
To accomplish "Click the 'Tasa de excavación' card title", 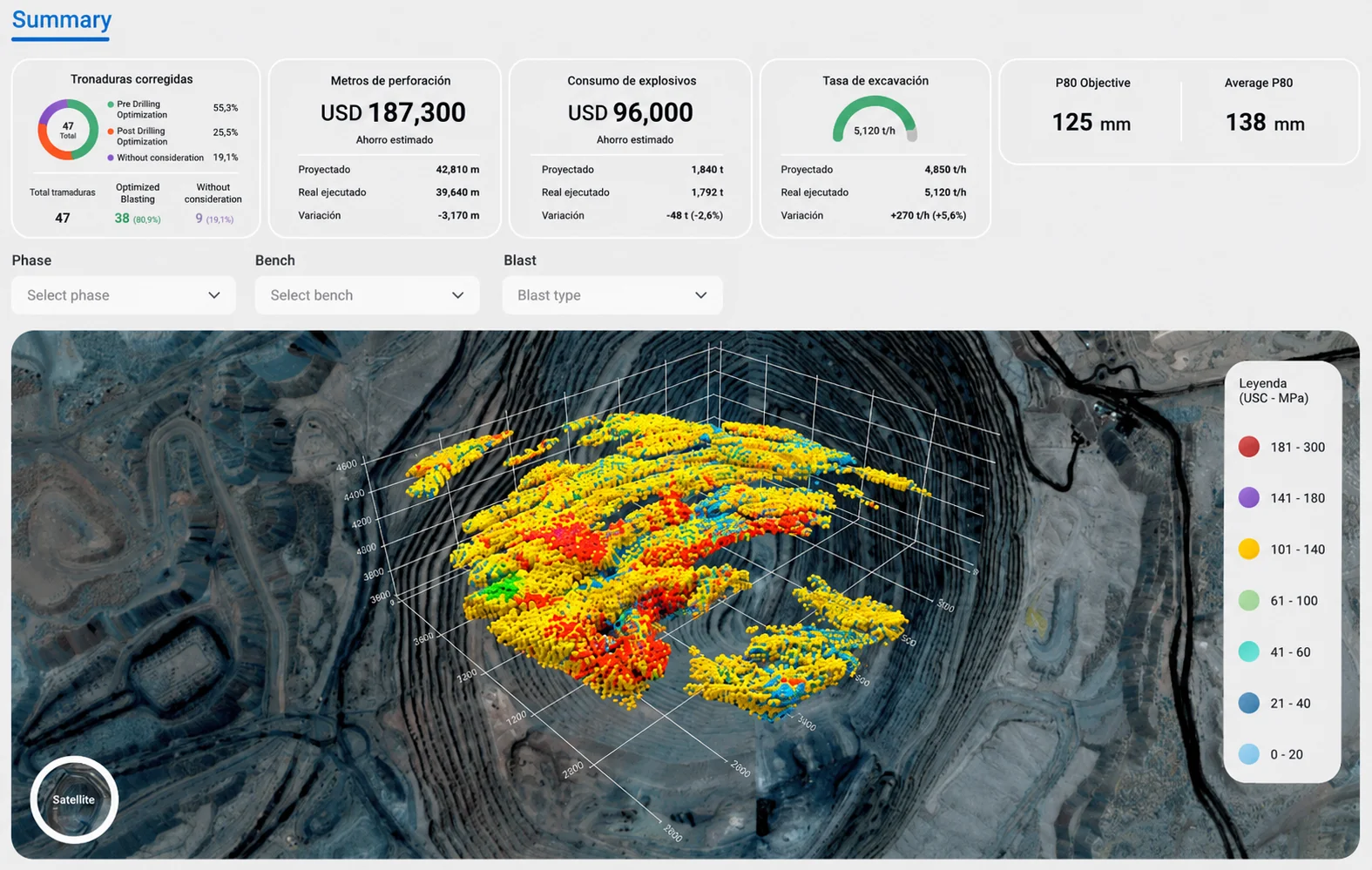I will [875, 81].
